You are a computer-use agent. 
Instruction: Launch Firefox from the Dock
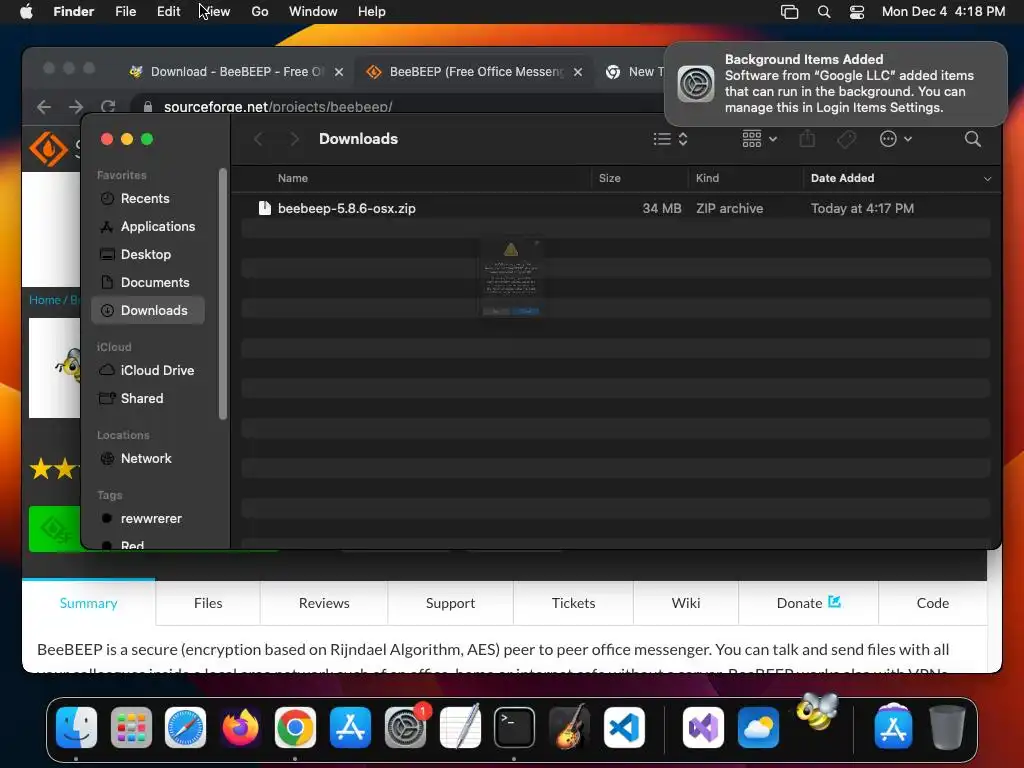[x=240, y=727]
